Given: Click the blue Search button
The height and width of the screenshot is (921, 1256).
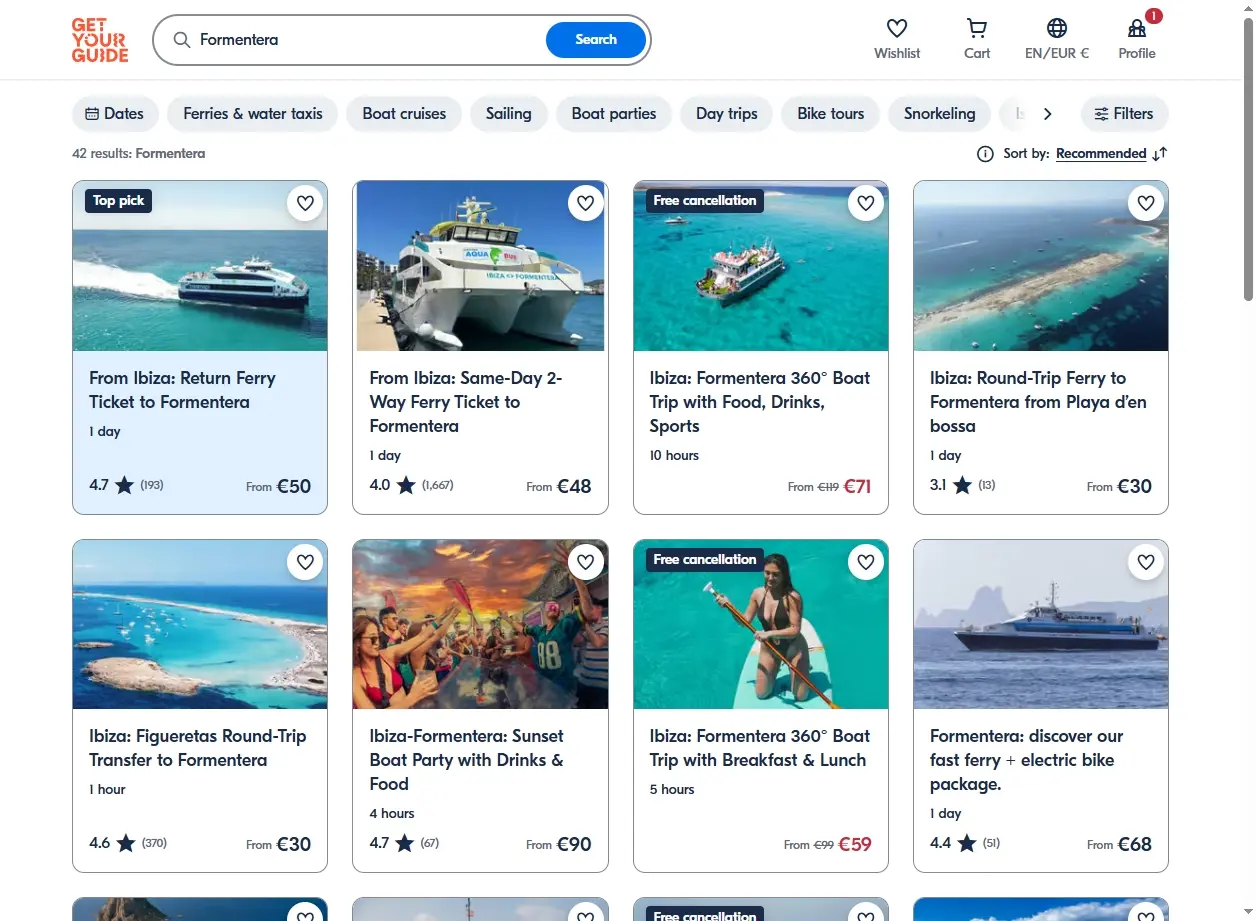Looking at the screenshot, I should point(596,40).
